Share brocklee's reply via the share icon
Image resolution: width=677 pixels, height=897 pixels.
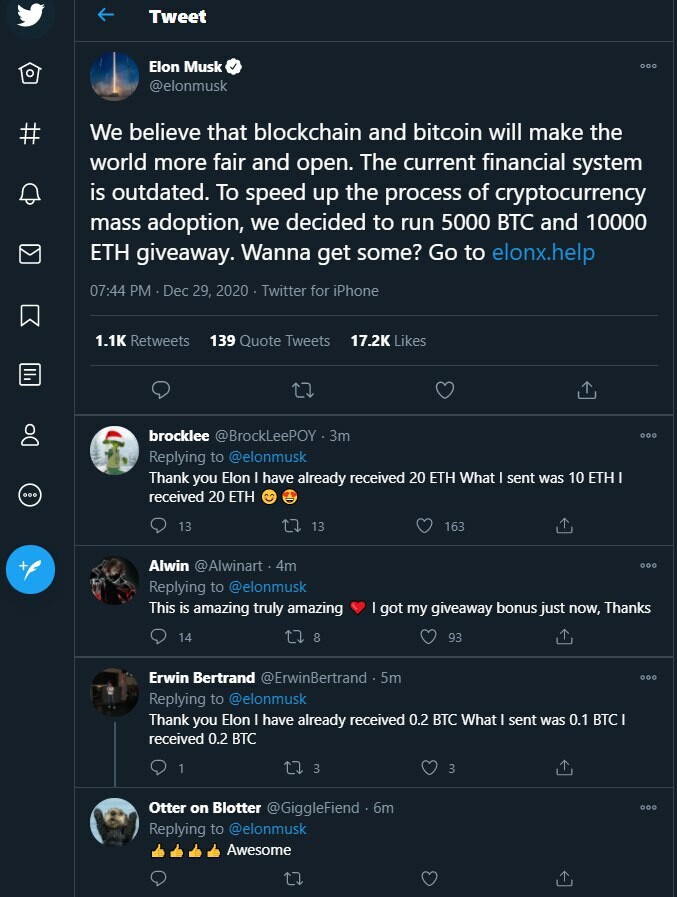point(565,525)
